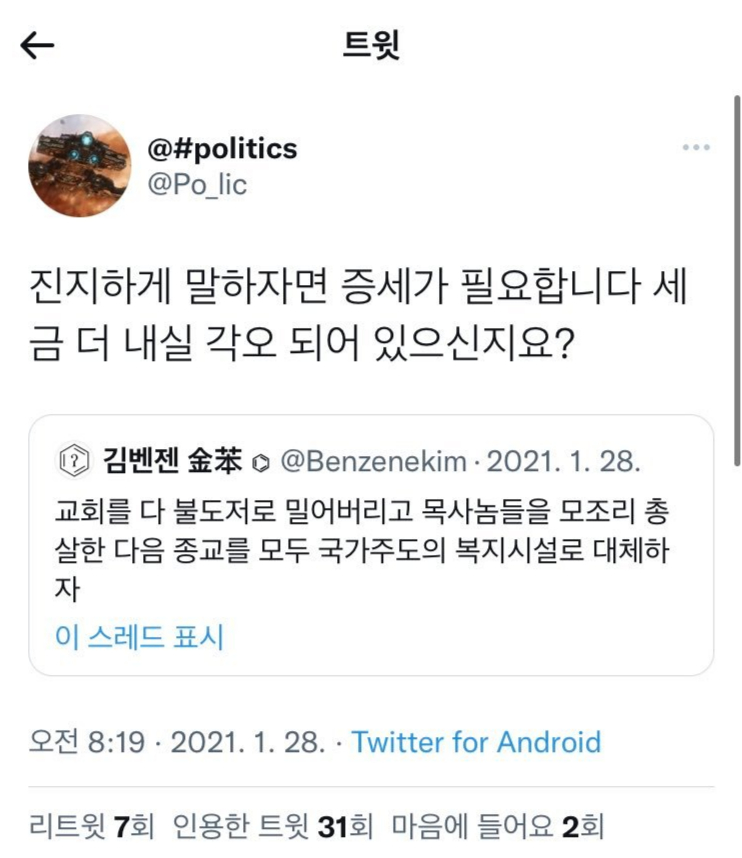
Task: Click the 트윗 header title
Action: [371, 46]
